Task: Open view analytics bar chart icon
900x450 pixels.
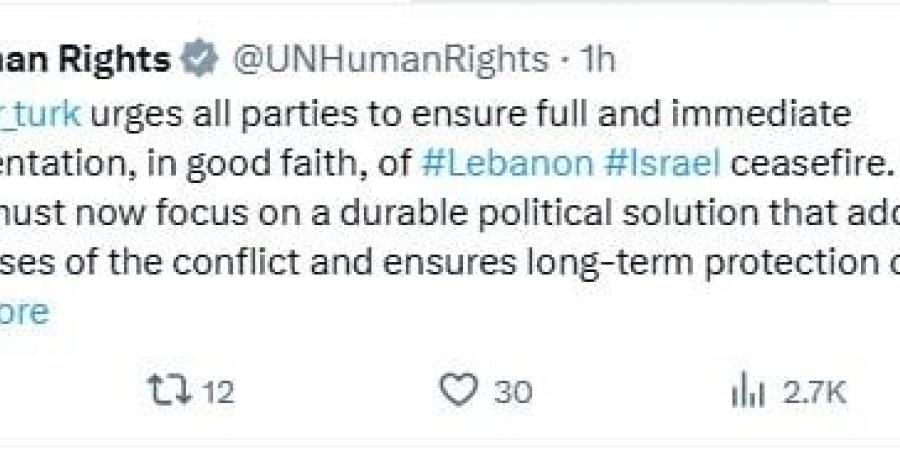Action: tap(746, 392)
